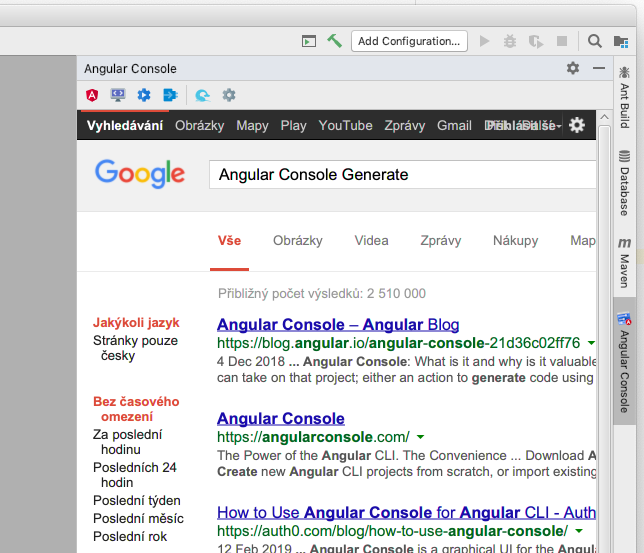Open the Maven side tab

(624, 263)
